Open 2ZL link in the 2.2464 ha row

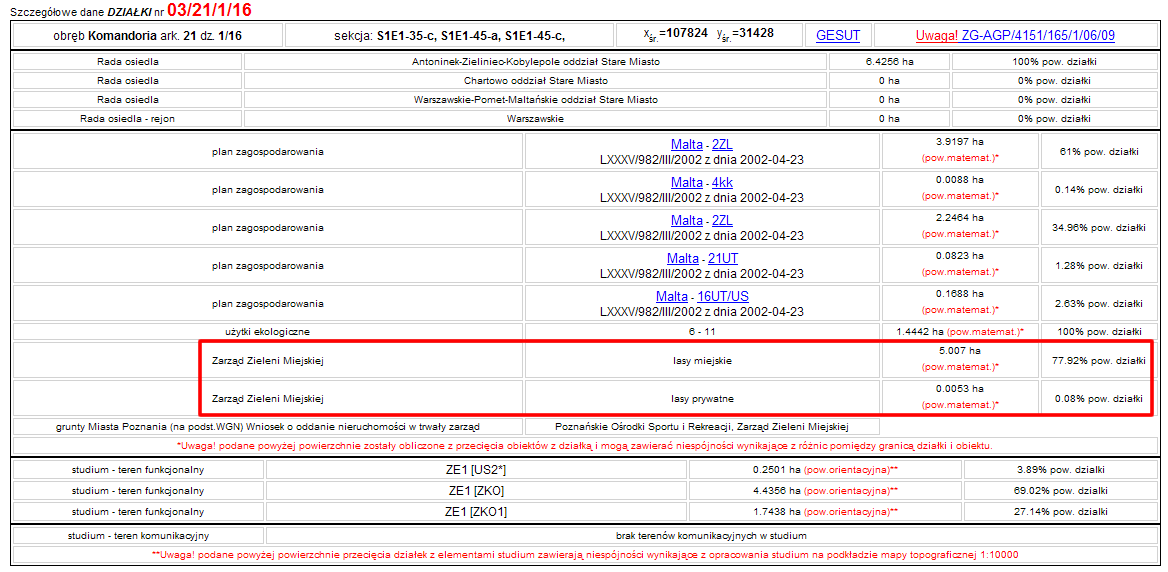click(x=722, y=220)
